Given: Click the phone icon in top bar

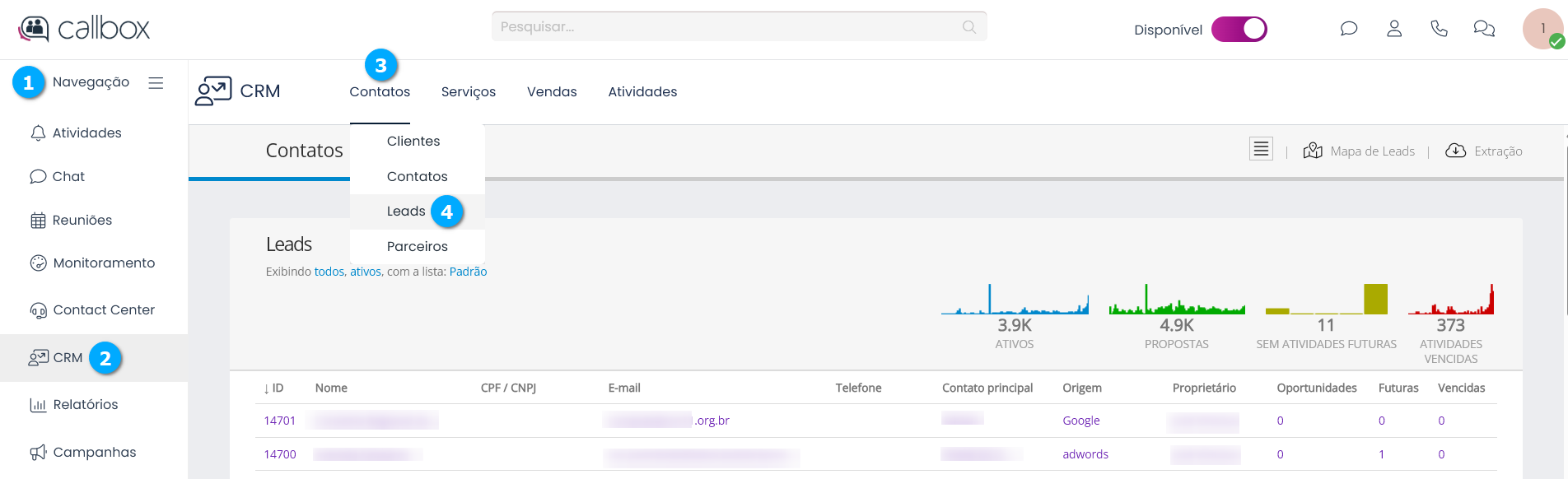Looking at the screenshot, I should (1439, 30).
